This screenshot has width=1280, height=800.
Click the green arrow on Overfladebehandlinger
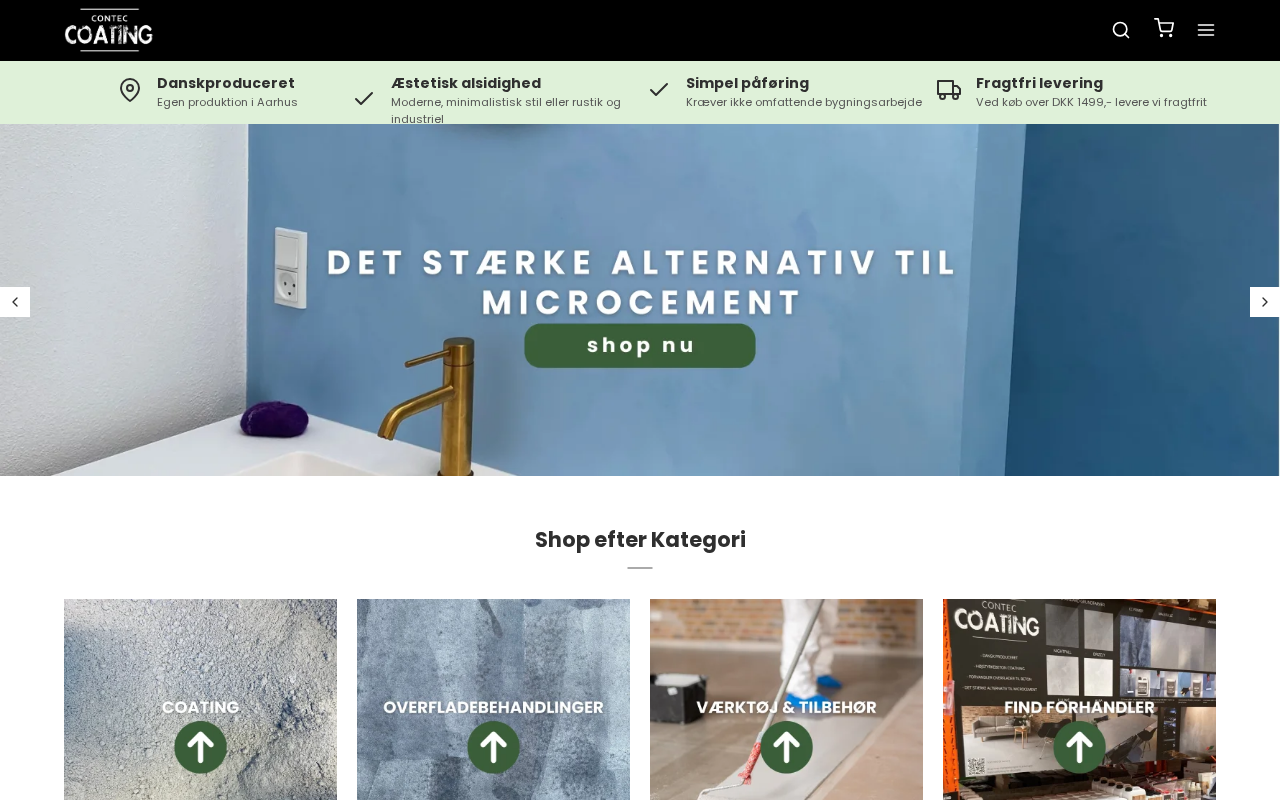494,747
